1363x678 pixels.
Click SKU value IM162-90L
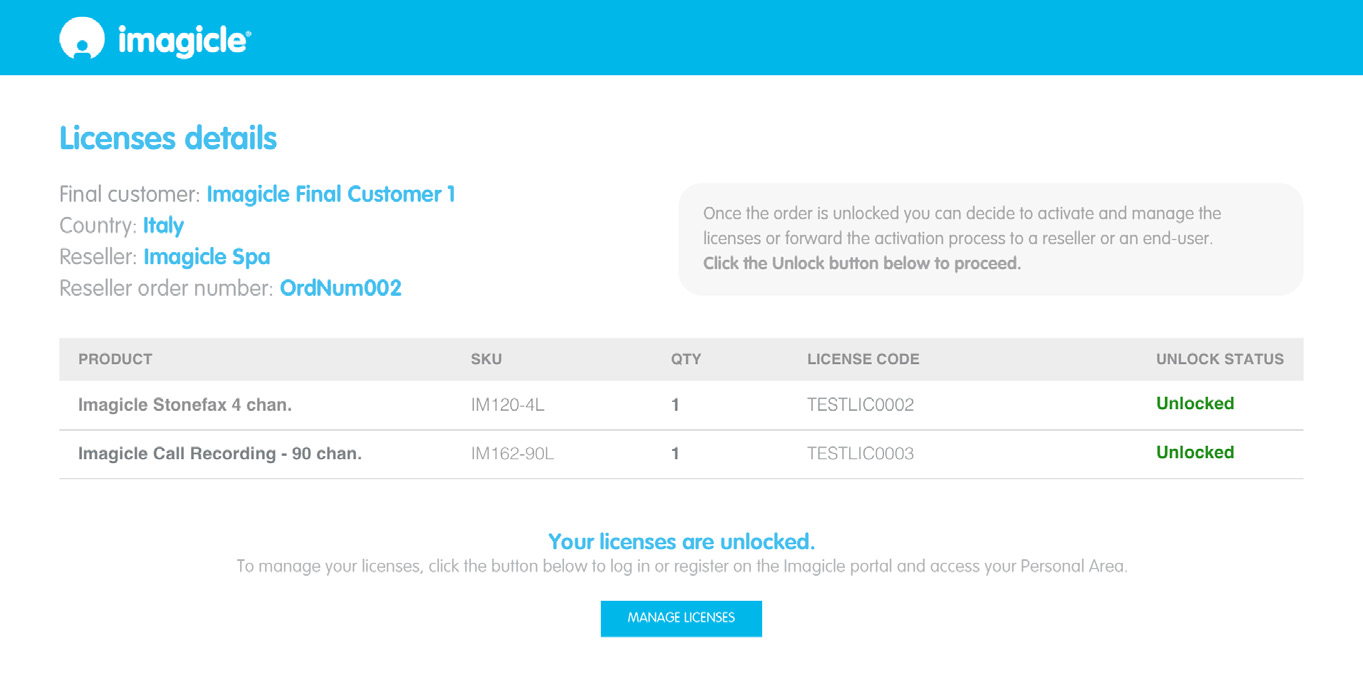point(512,454)
